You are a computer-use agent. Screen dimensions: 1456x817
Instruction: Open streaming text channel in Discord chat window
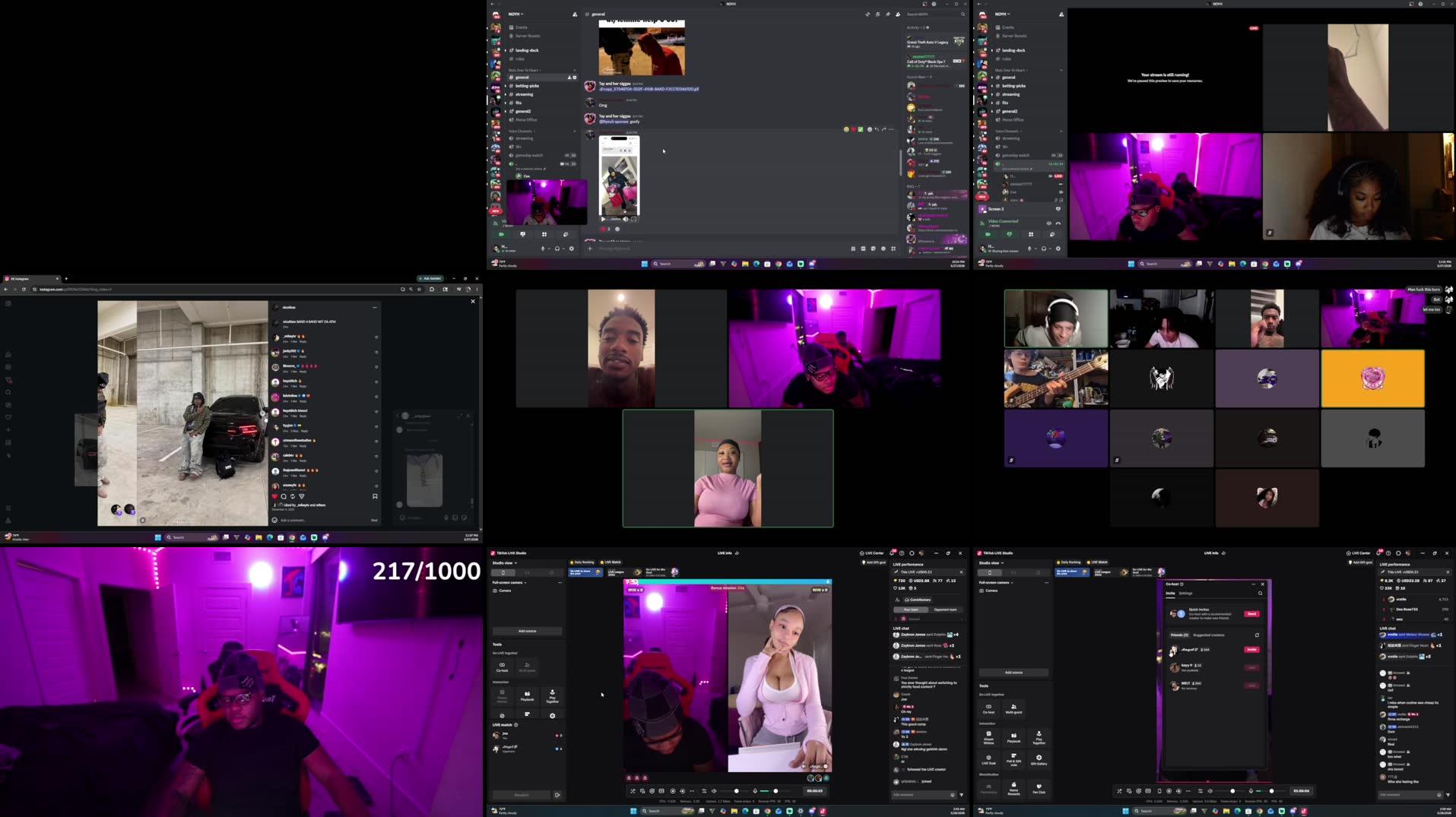tap(525, 94)
